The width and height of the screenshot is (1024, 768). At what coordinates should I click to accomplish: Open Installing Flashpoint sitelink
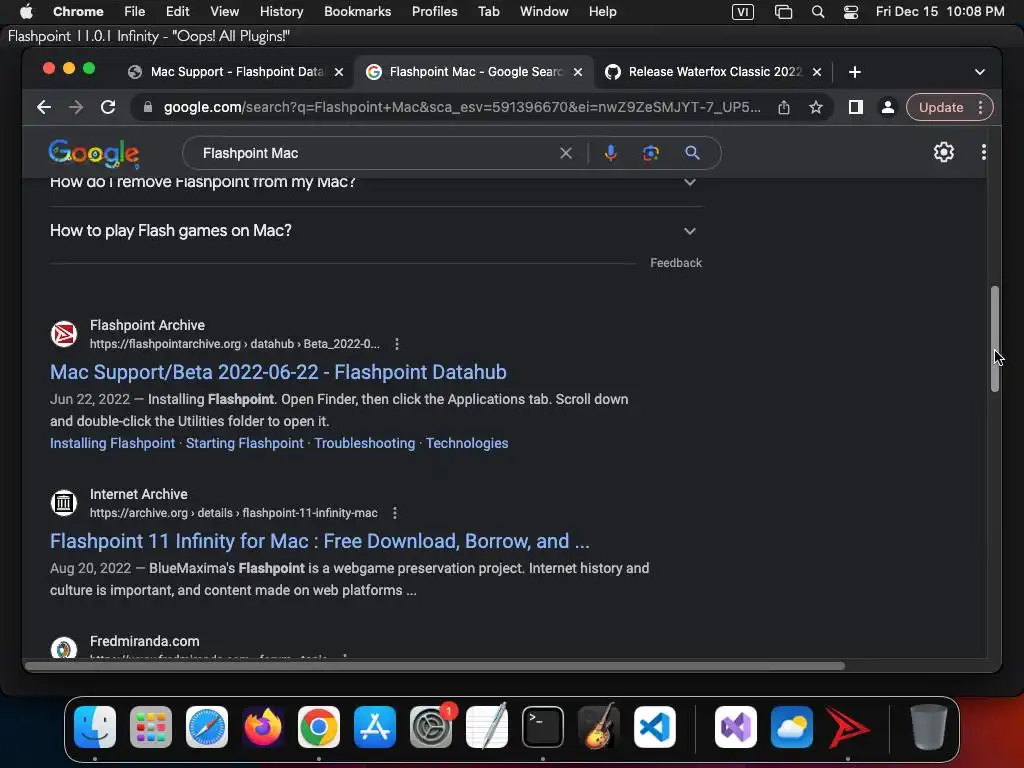pyautogui.click(x=112, y=443)
